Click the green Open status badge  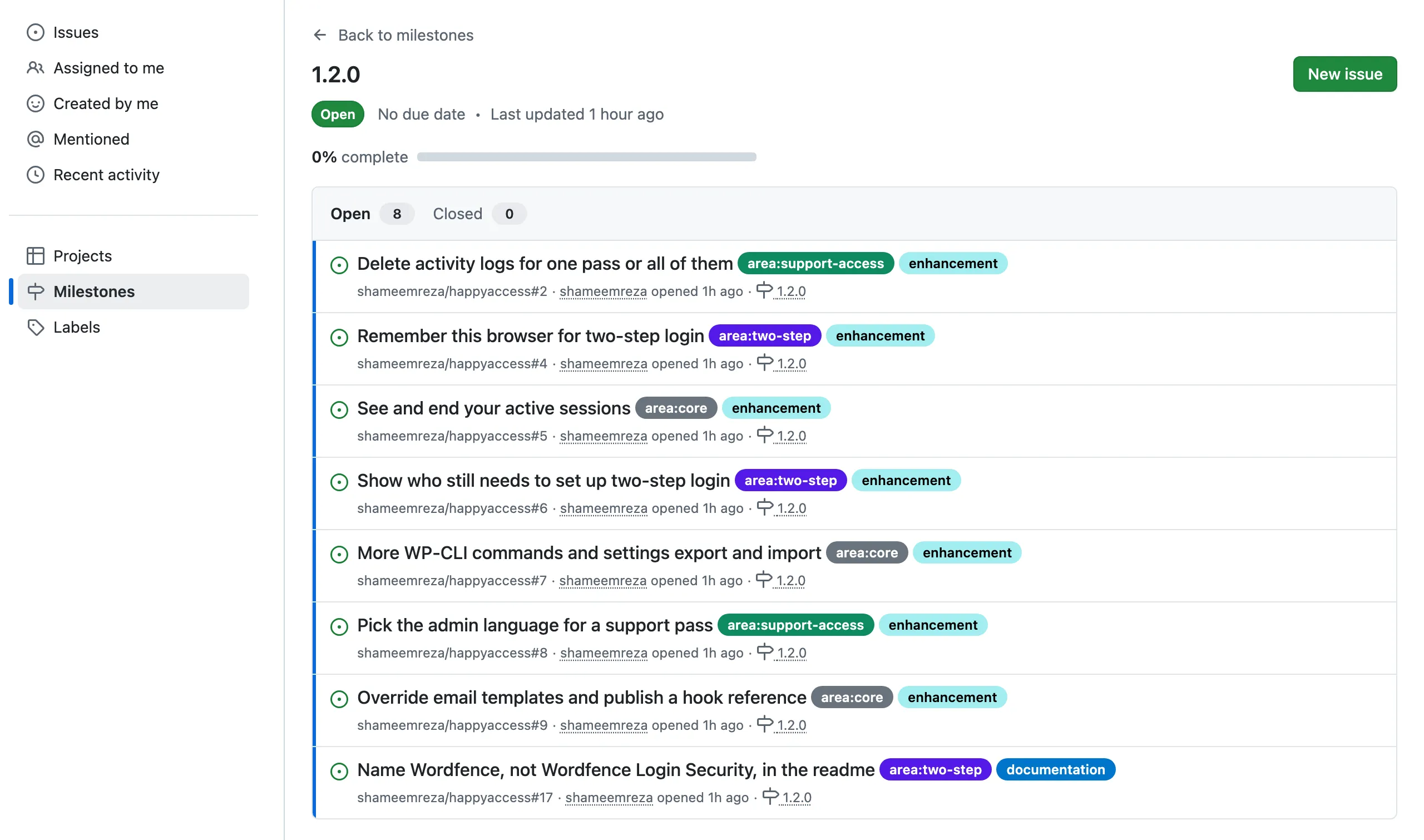(x=338, y=115)
